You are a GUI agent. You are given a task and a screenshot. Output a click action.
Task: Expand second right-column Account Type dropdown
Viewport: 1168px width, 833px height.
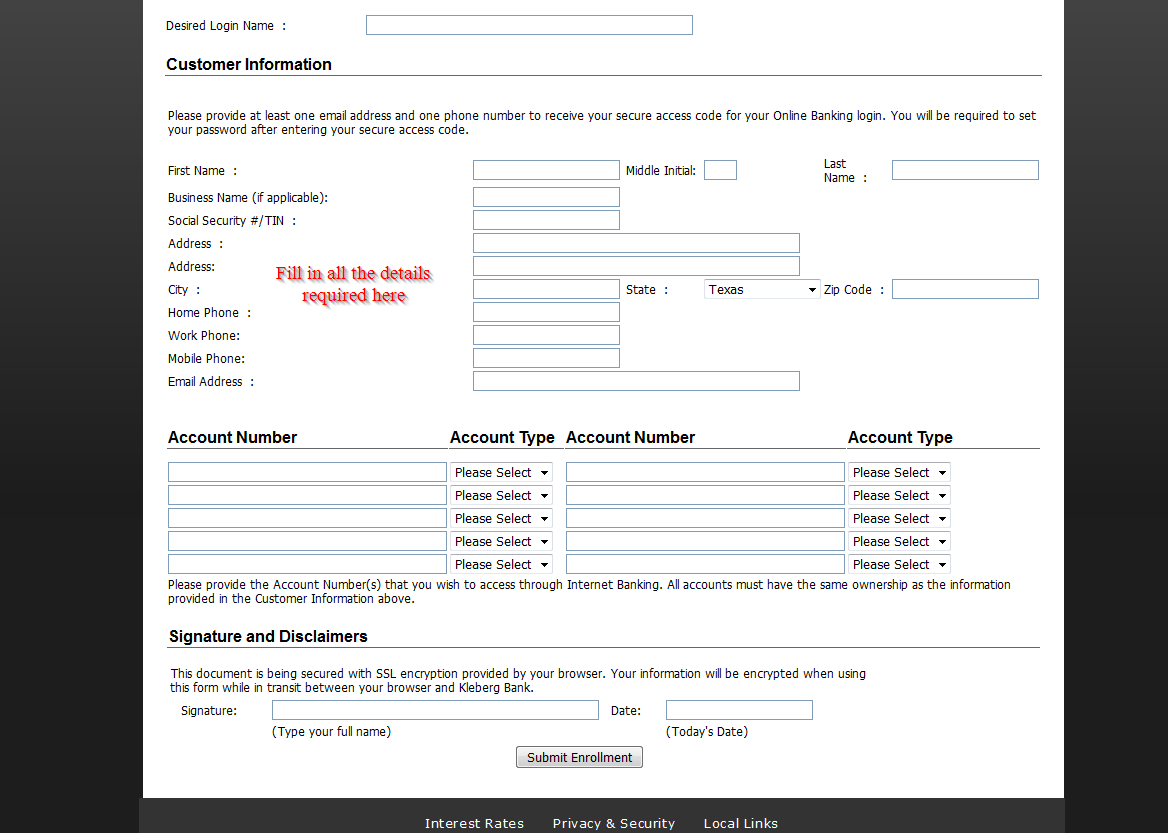click(899, 496)
